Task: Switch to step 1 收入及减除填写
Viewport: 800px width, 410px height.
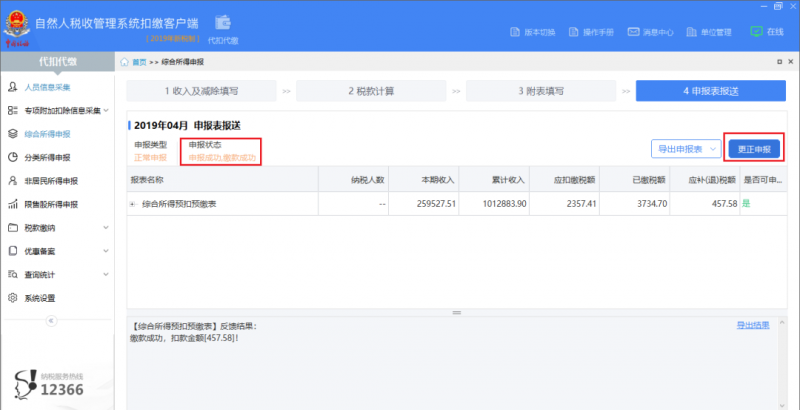Action: click(201, 91)
